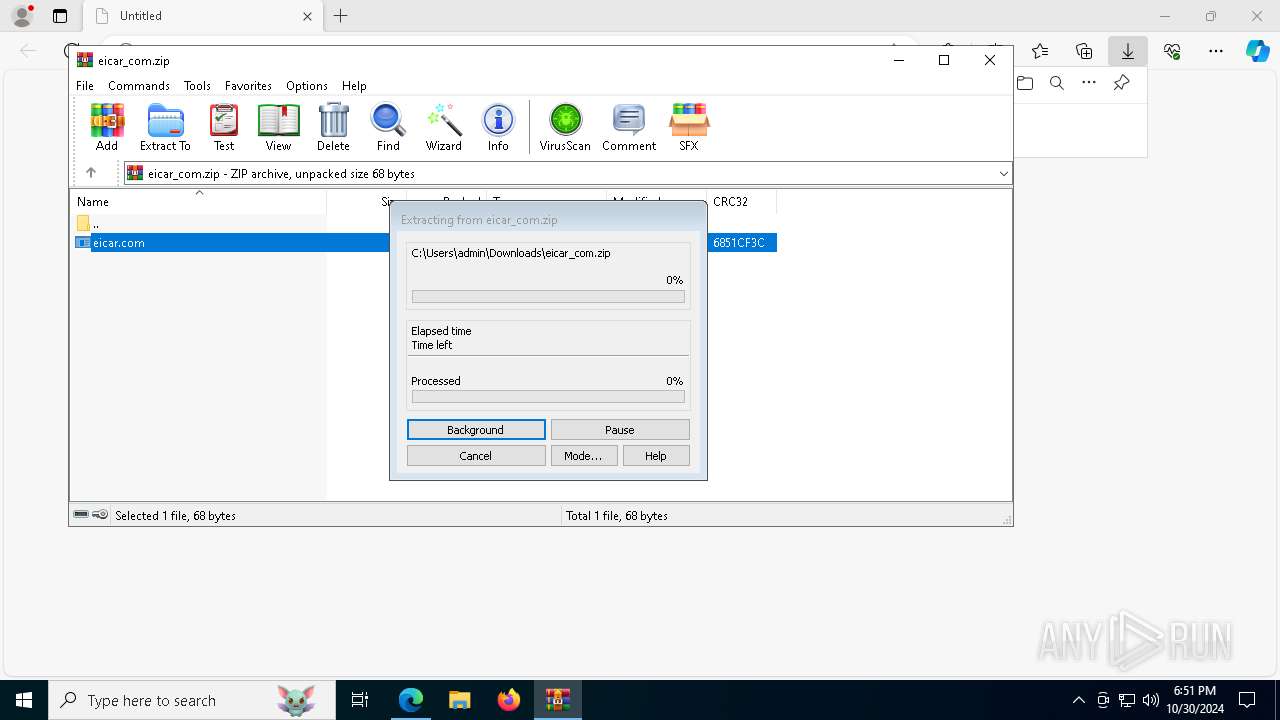This screenshot has width=1280, height=720.
Task: Search downloads in Edge panel
Action: pos(1057,83)
